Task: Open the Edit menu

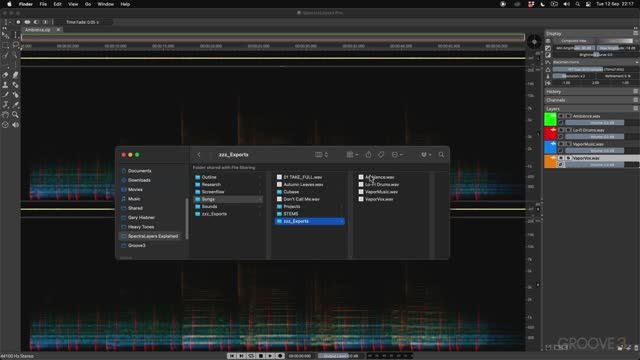Action: click(58, 4)
